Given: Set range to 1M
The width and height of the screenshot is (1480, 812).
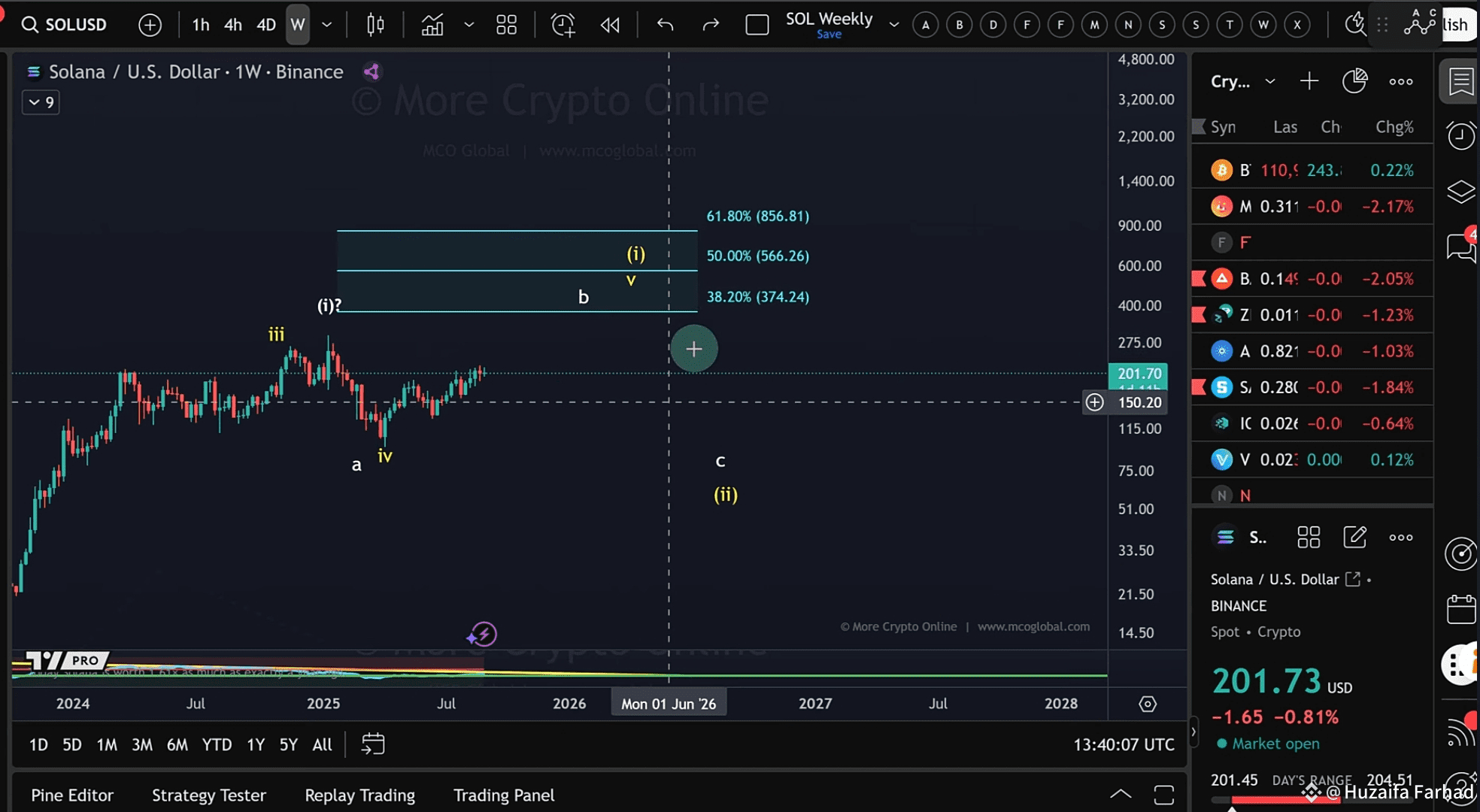Looking at the screenshot, I should tap(106, 744).
